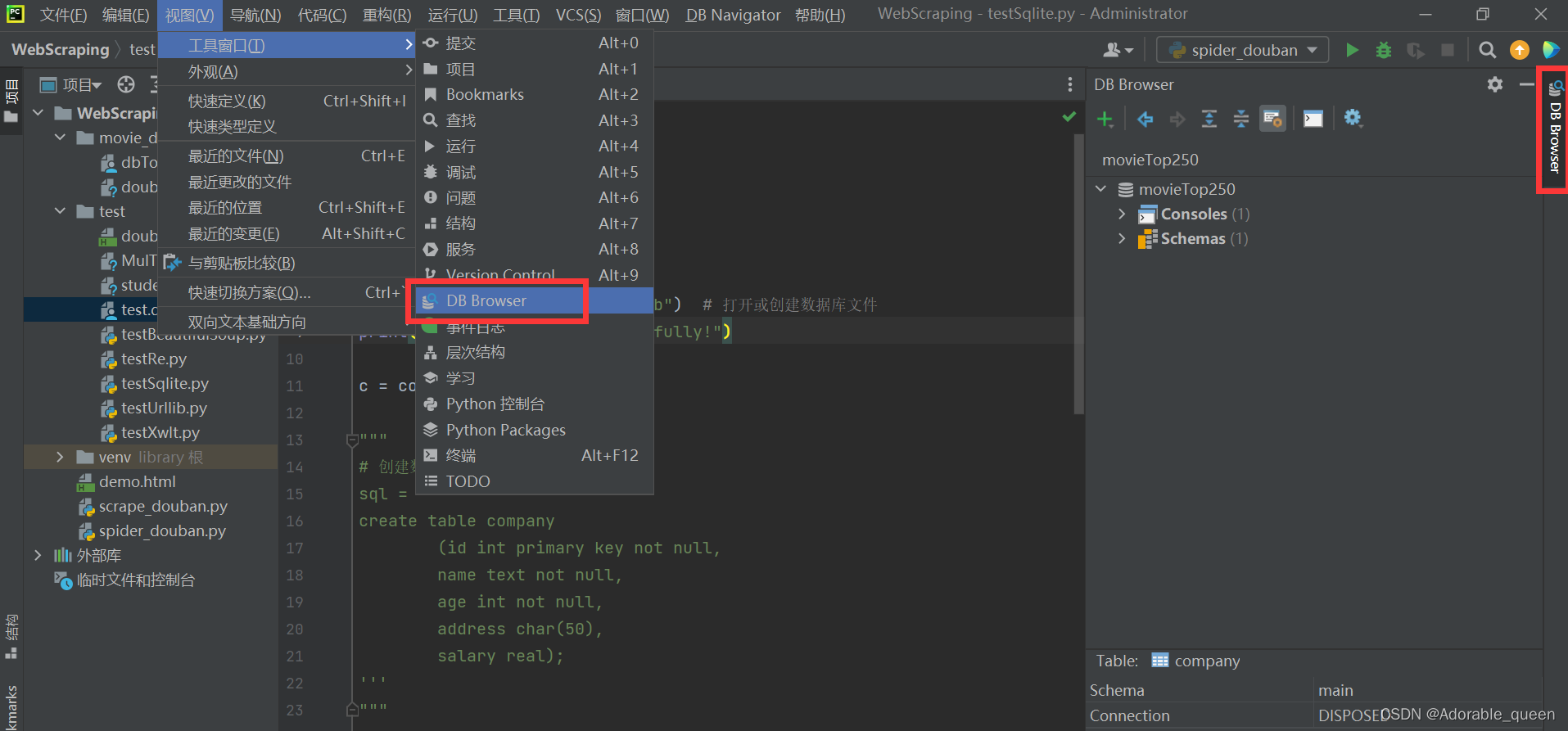Image resolution: width=1568 pixels, height=731 pixels.
Task: Open the View menu
Action: (x=189, y=15)
